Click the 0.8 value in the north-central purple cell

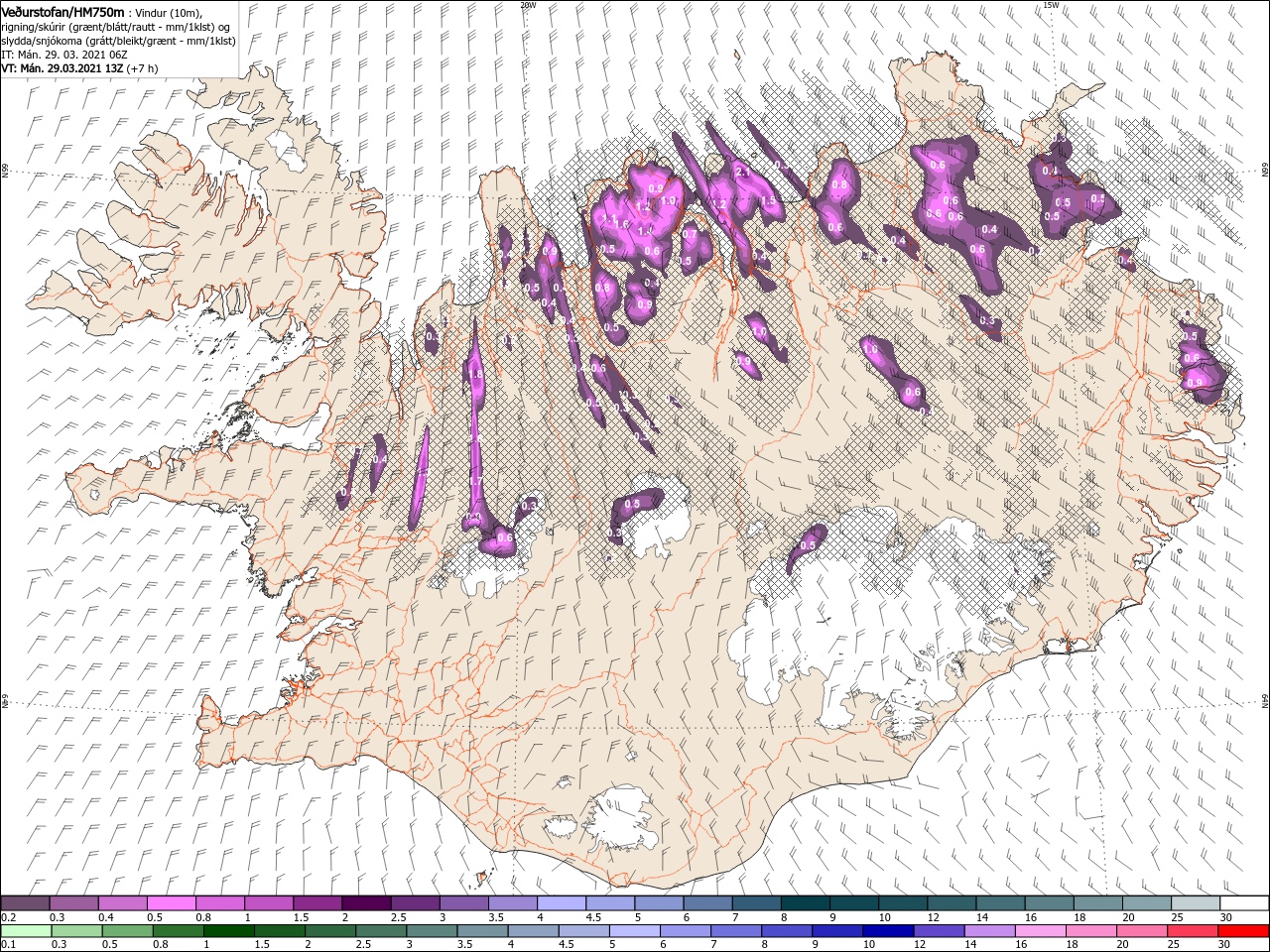(839, 184)
